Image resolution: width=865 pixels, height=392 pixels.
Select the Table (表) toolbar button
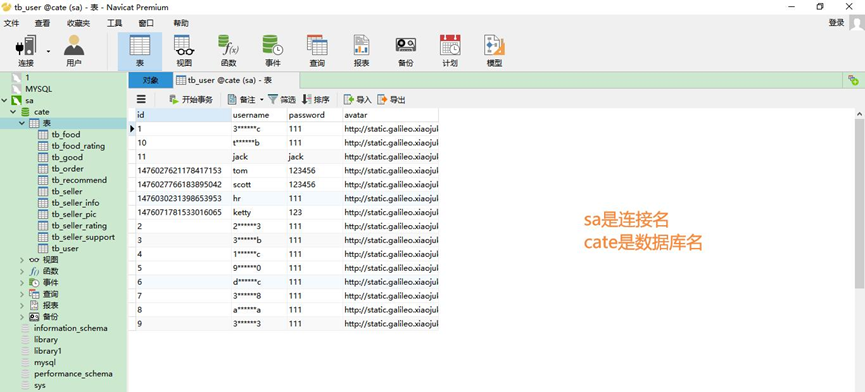140,51
